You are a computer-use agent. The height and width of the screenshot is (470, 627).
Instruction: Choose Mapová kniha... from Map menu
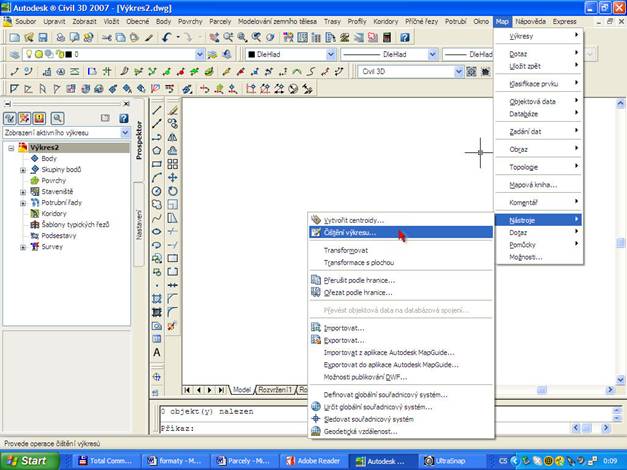coord(539,185)
